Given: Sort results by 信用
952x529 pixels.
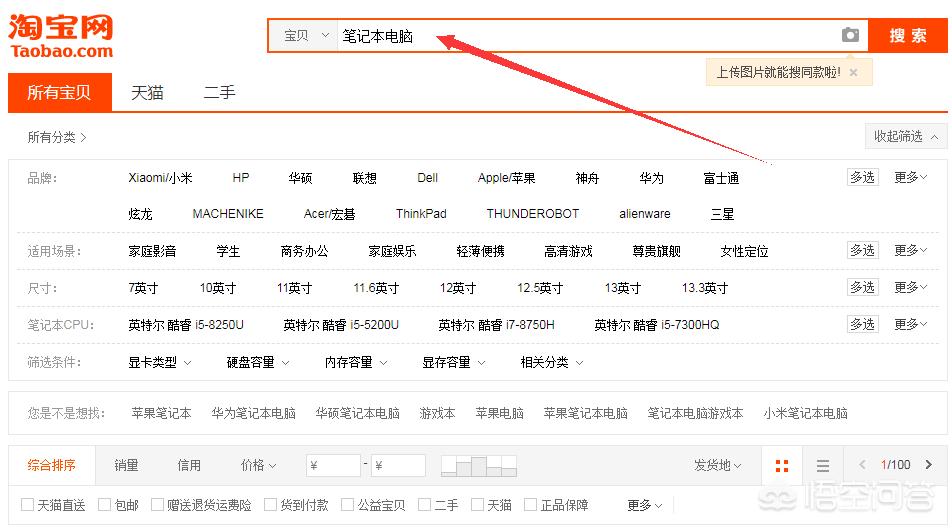Looking at the screenshot, I should pyautogui.click(x=189, y=465).
